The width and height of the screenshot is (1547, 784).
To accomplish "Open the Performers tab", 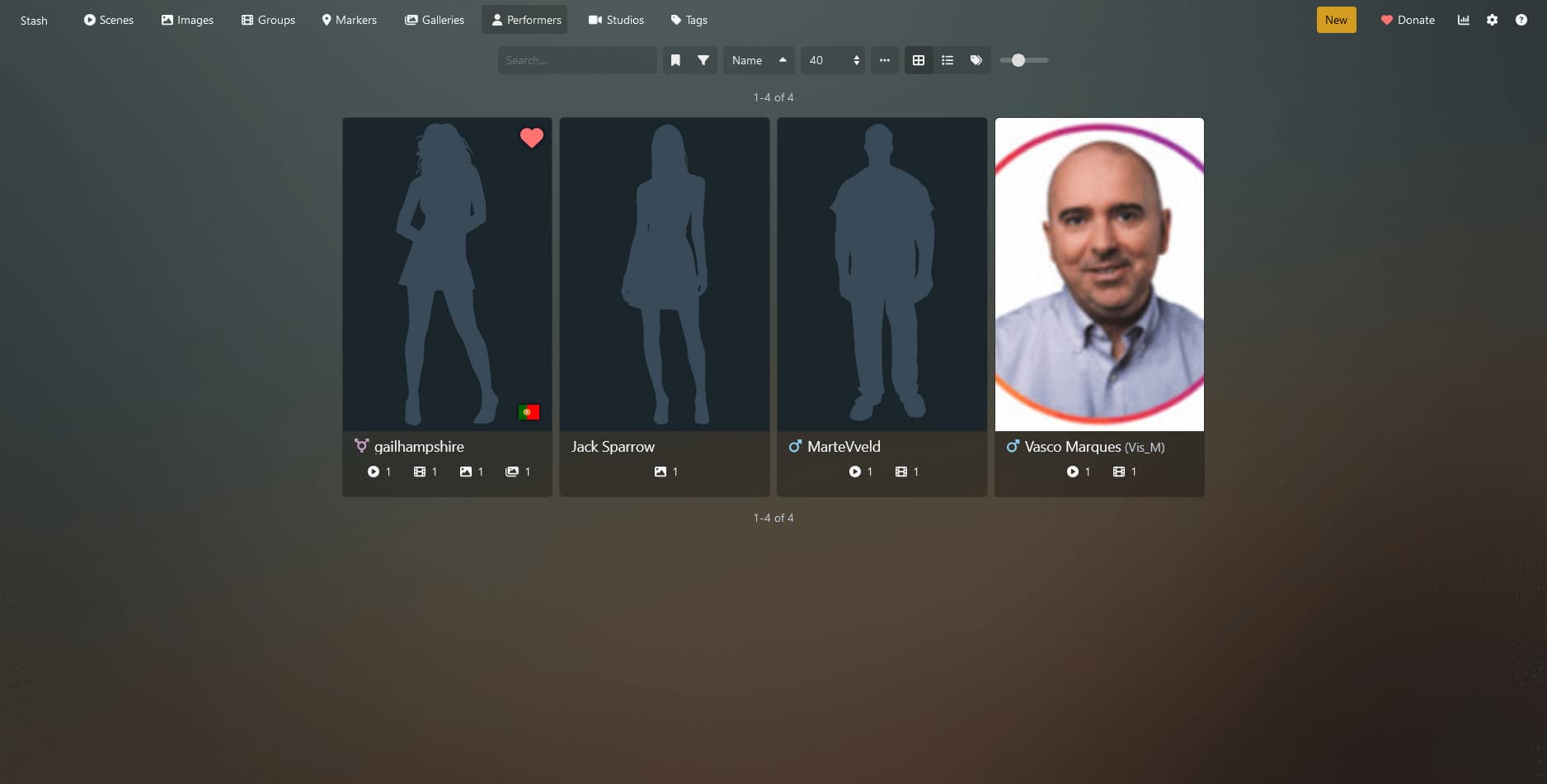I will coord(526,20).
